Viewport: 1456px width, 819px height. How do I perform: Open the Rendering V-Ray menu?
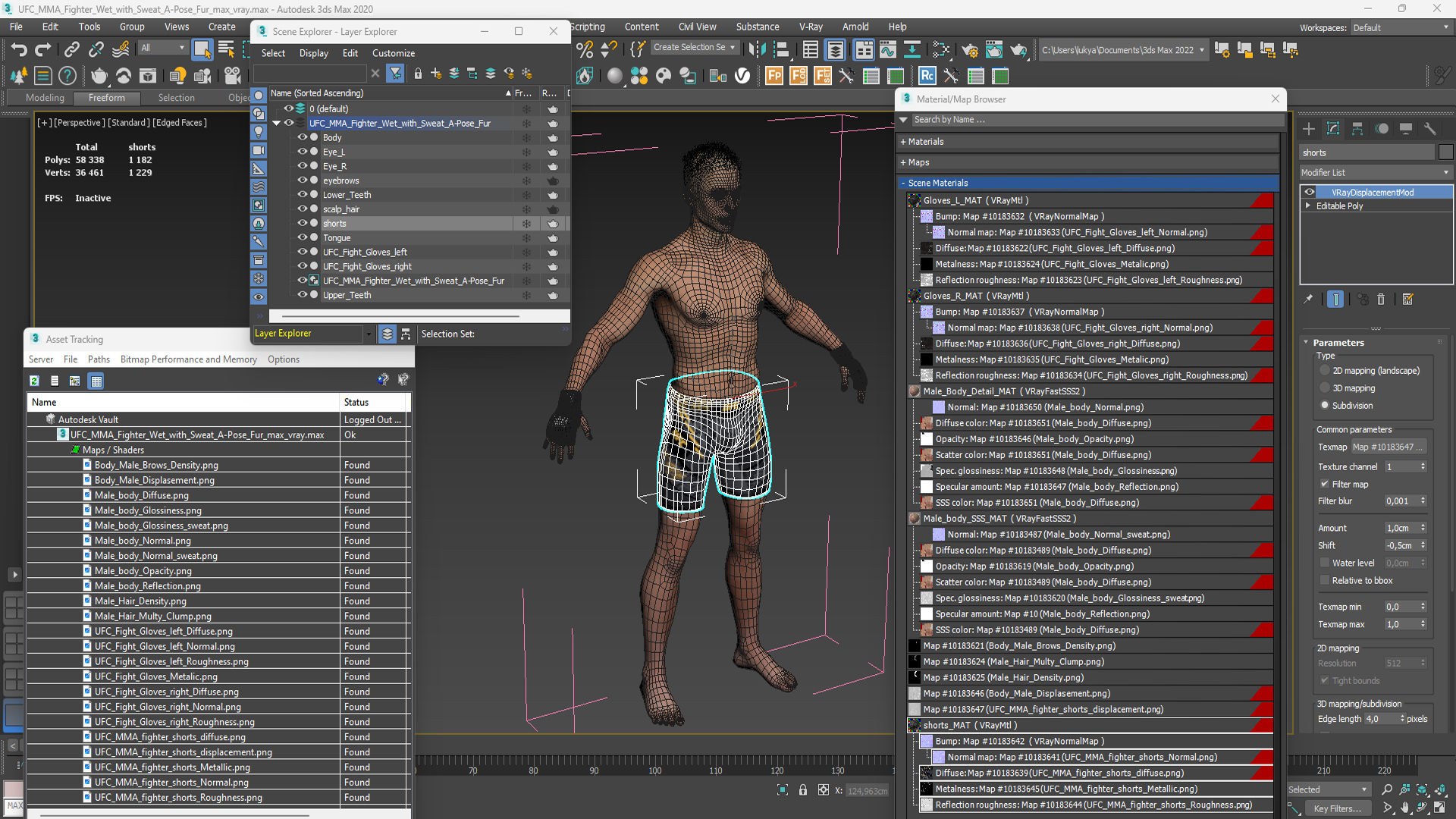click(x=811, y=27)
